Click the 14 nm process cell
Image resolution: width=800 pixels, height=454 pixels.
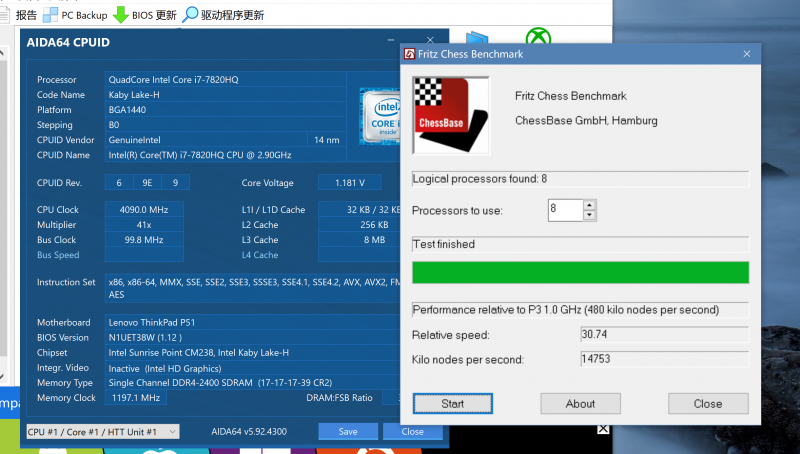point(327,140)
